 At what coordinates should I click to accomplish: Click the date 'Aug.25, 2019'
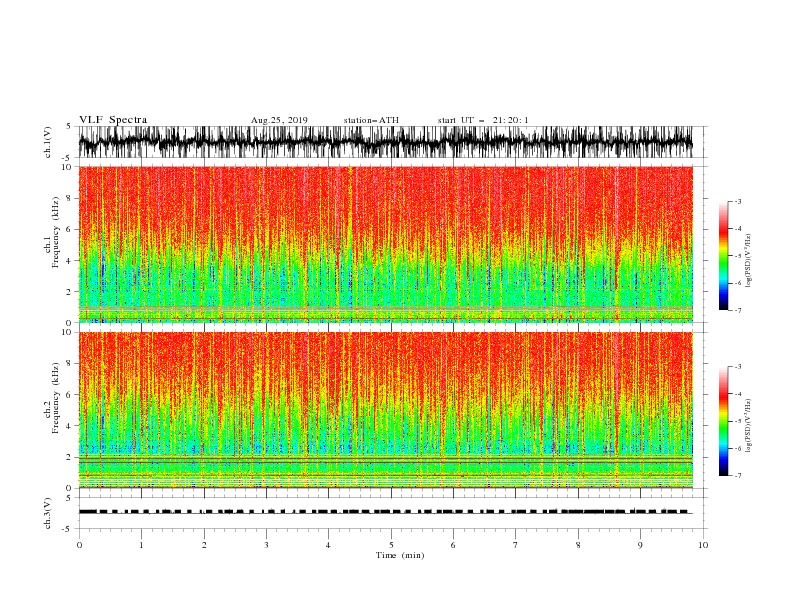tap(279, 120)
